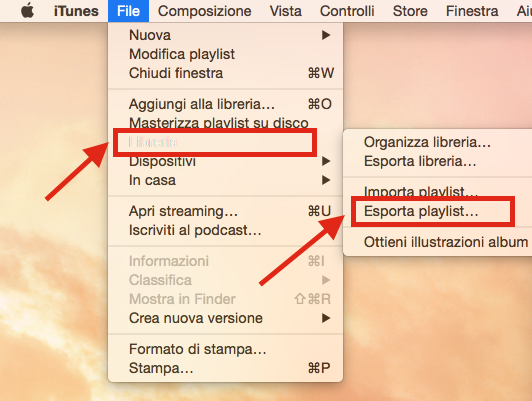Screen dimensions: 532x401
Task: Open the iTunes application menu
Action: click(76, 11)
